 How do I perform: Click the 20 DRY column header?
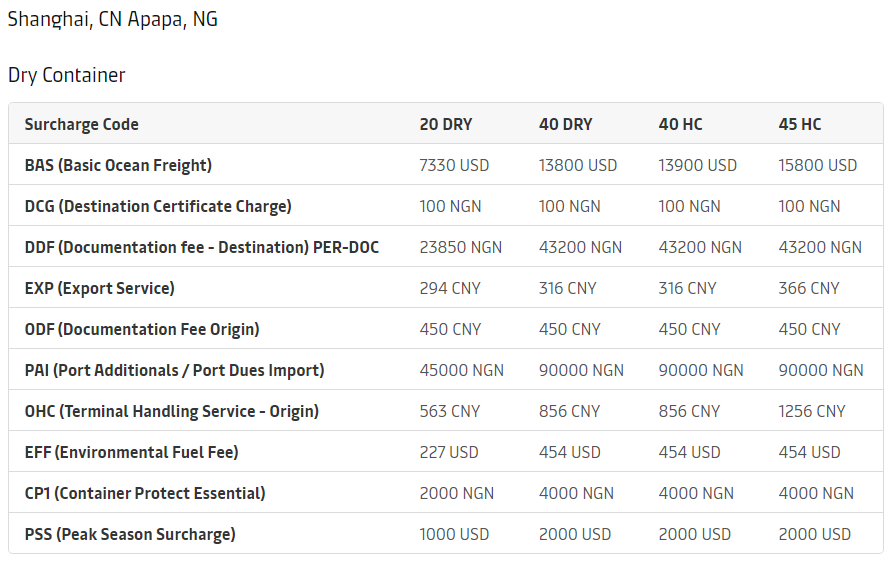point(446,125)
